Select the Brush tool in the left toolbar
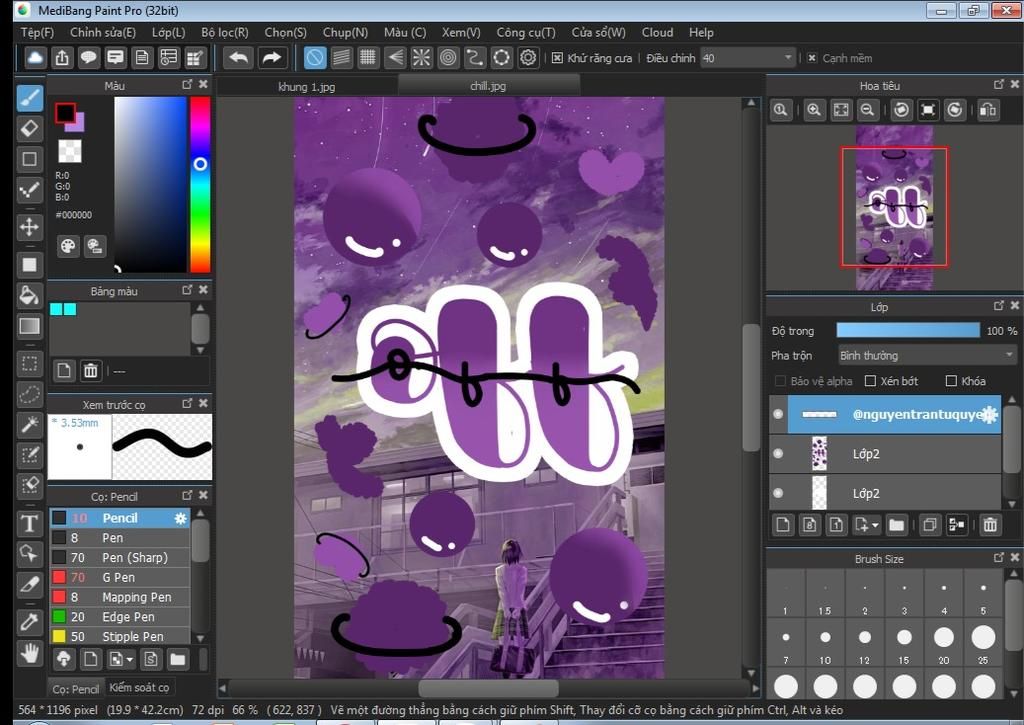The width and height of the screenshot is (1024, 725). pyautogui.click(x=29, y=97)
